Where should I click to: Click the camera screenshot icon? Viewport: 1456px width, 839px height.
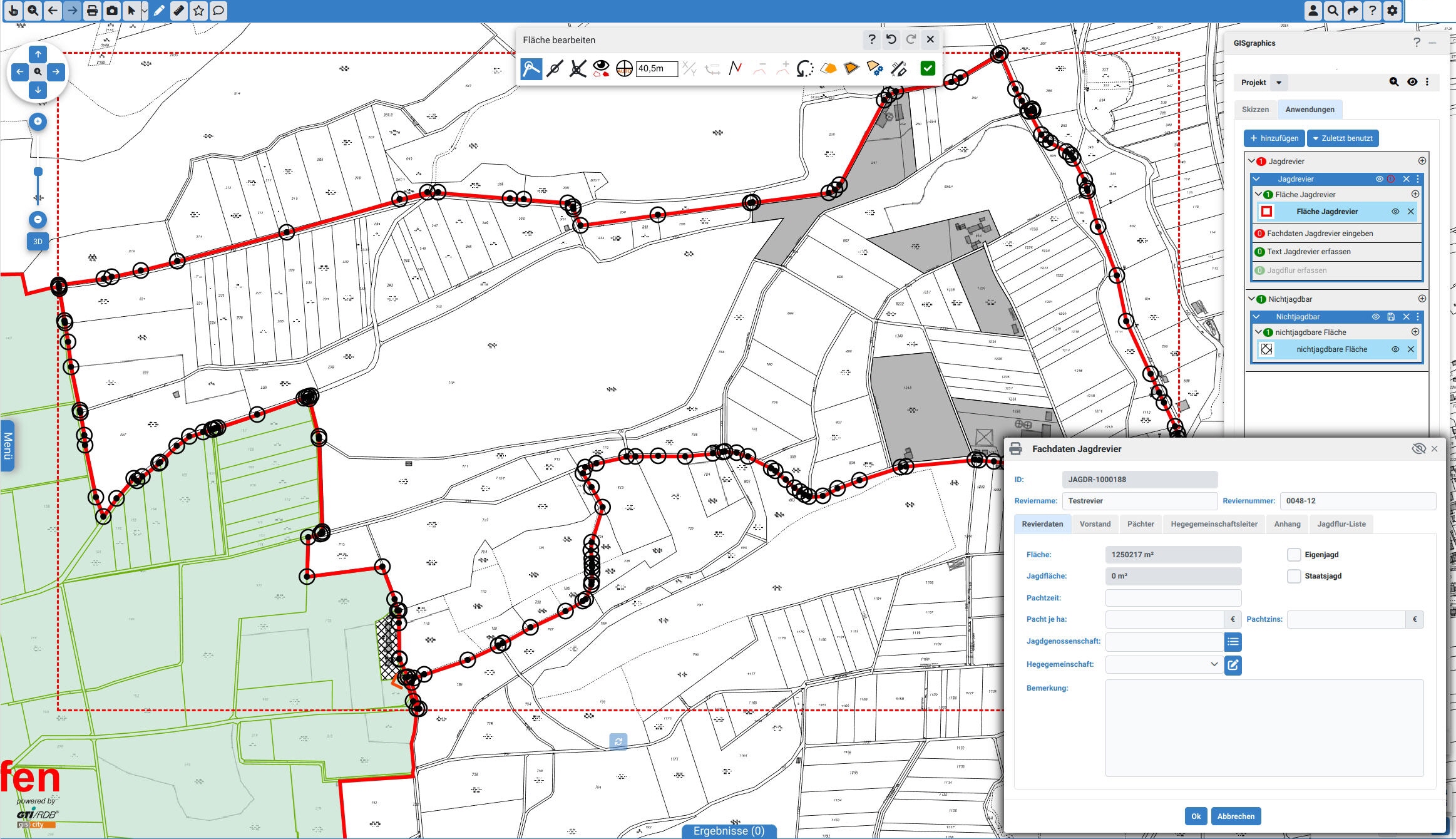tap(112, 11)
